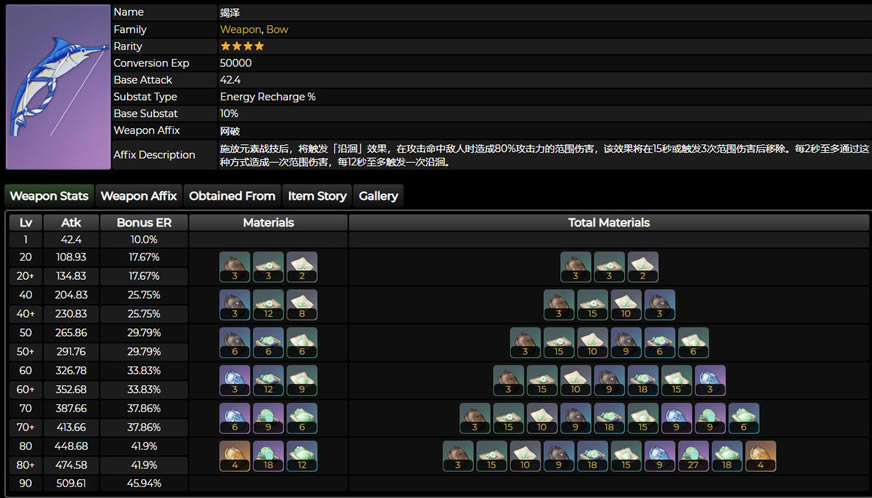Click the purple quantity 18 icon in Materials column
This screenshot has width=872, height=498.
(269, 456)
